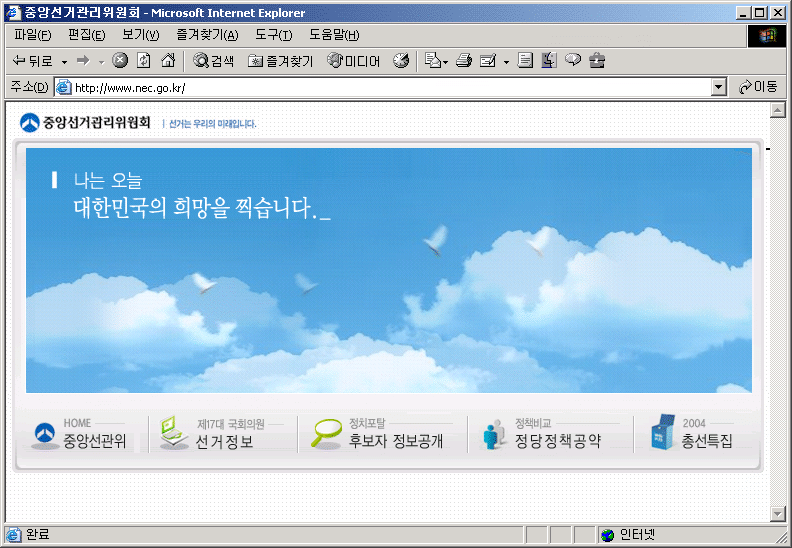Click the Messenger speech bubble icon
792x548 pixels.
[x=573, y=61]
